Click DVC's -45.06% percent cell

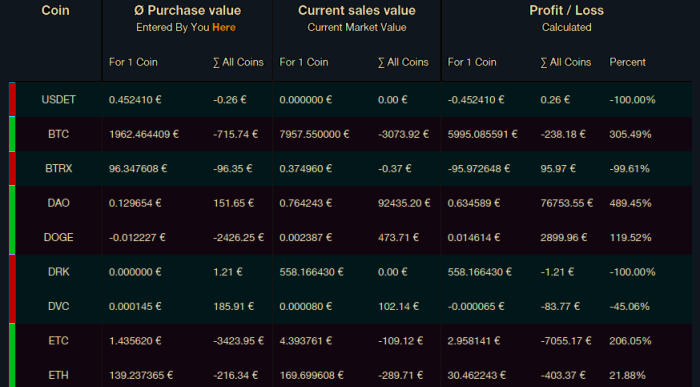point(629,306)
